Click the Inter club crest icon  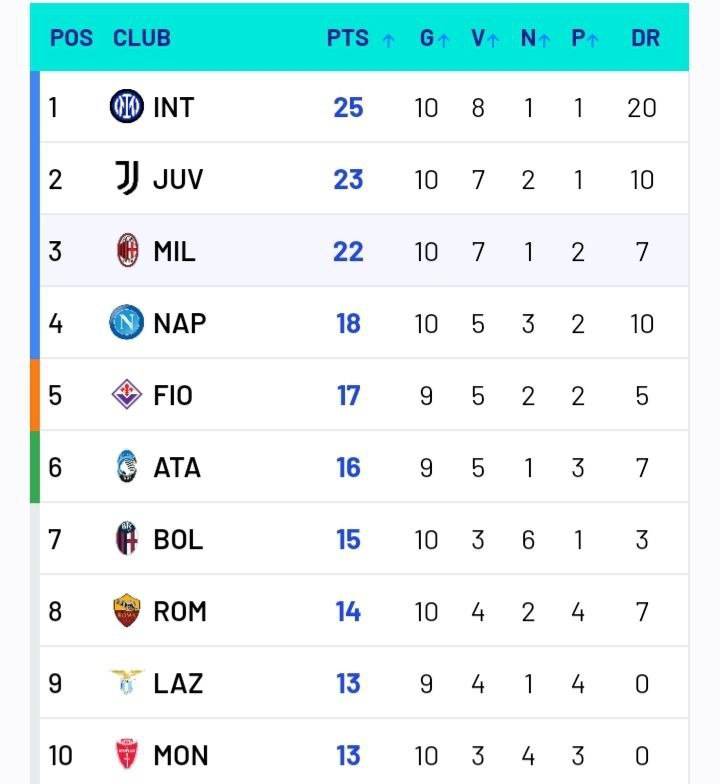pyautogui.click(x=127, y=106)
